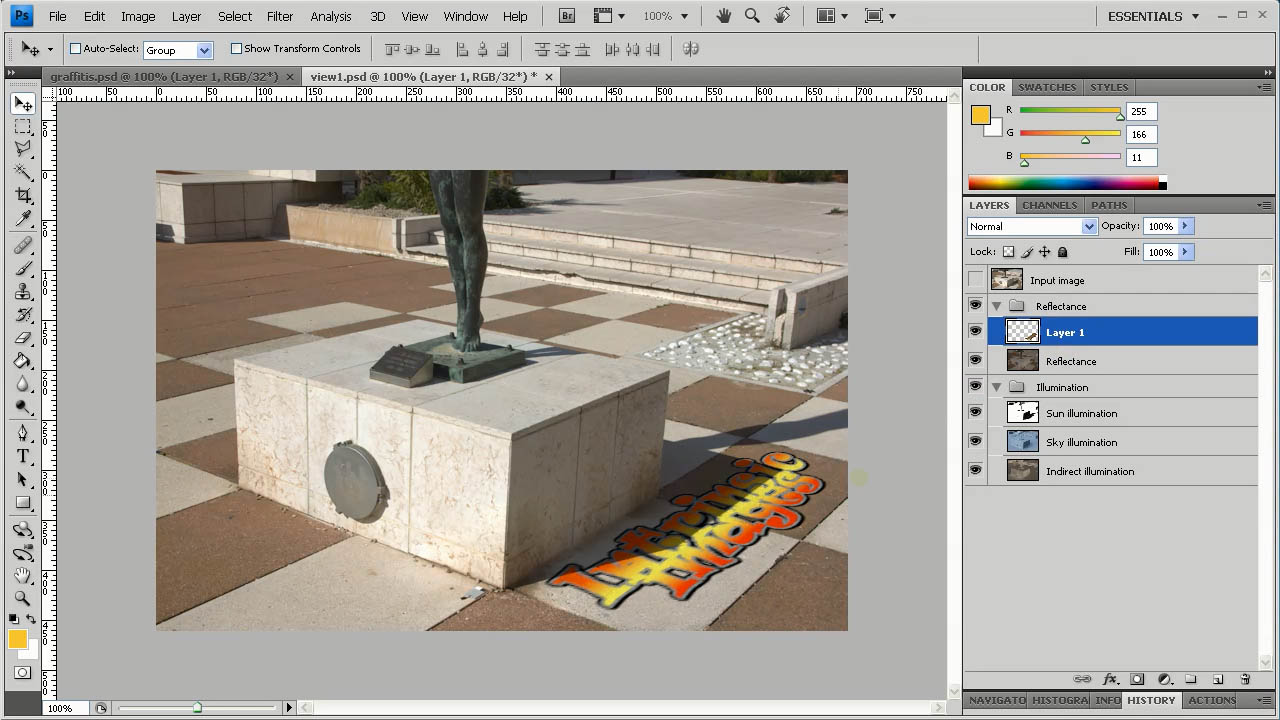Click the Red channel slider
The width and height of the screenshot is (1280, 720).
pyautogui.click(x=1070, y=110)
